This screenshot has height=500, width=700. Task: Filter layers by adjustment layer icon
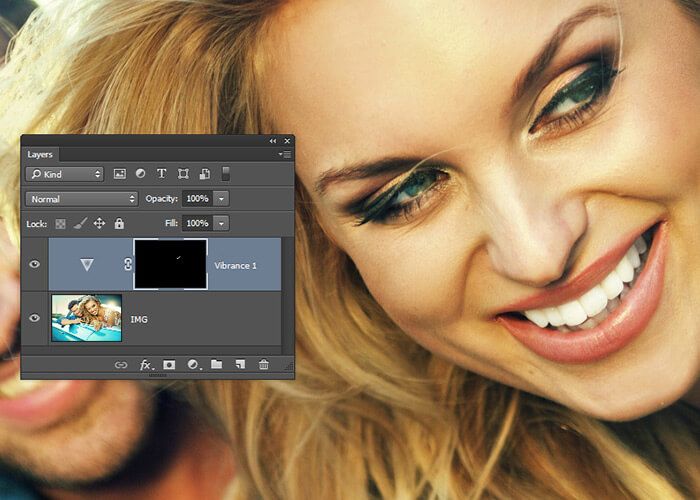tap(141, 174)
